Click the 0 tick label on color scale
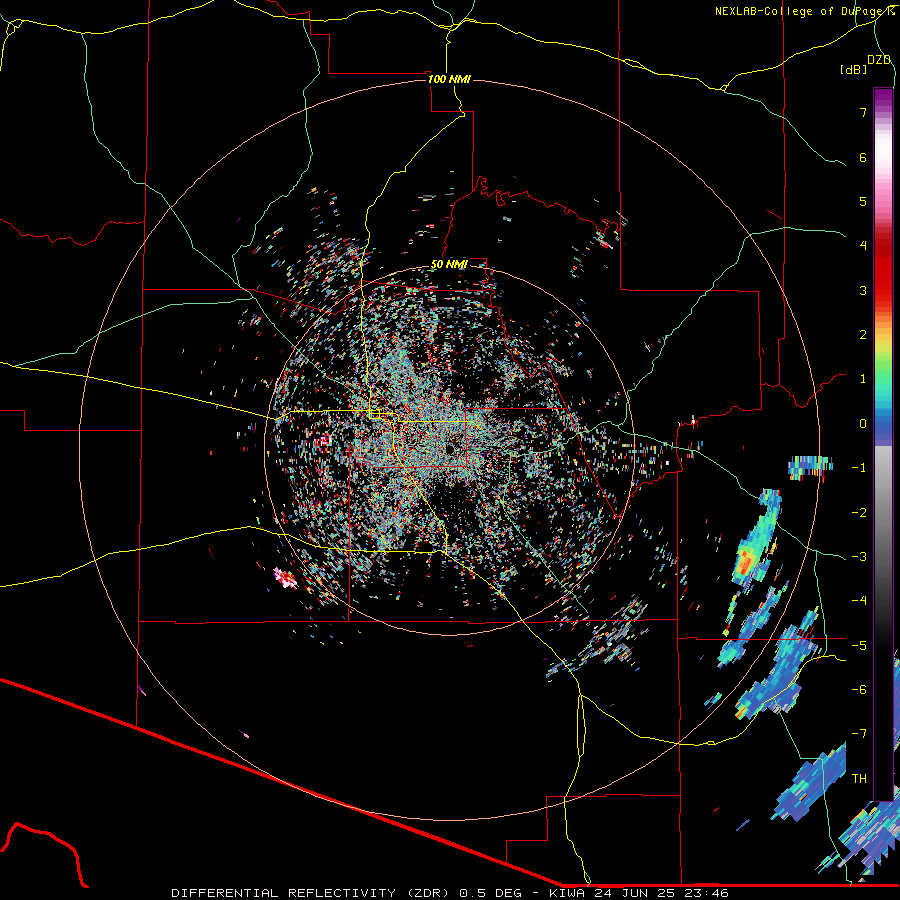Viewport: 900px width, 900px height. tap(863, 424)
